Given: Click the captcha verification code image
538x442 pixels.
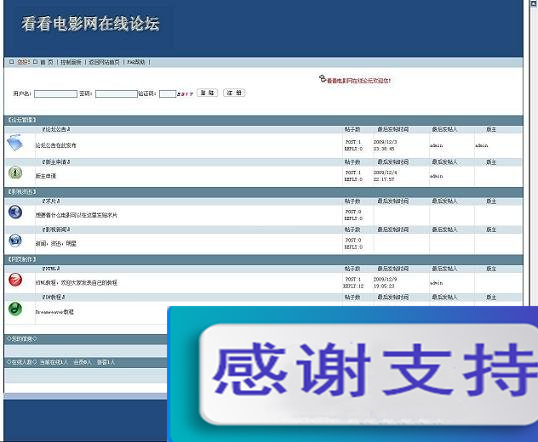Looking at the screenshot, I should point(185,94).
